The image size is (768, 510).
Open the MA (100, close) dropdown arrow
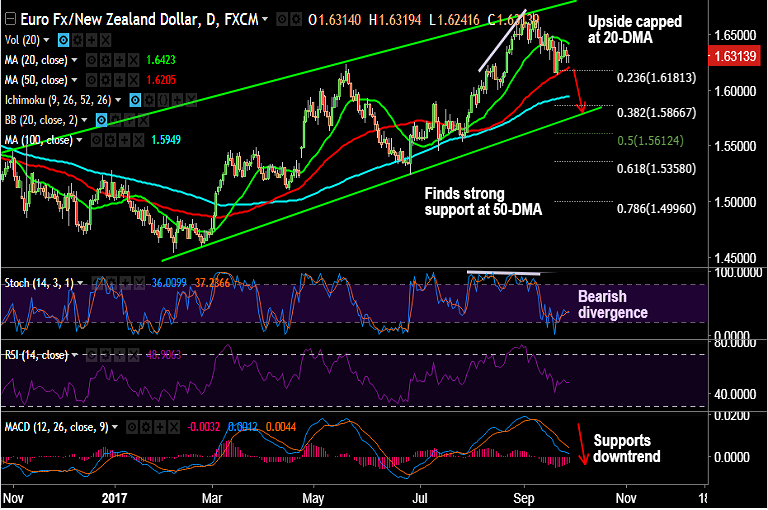tap(79, 140)
